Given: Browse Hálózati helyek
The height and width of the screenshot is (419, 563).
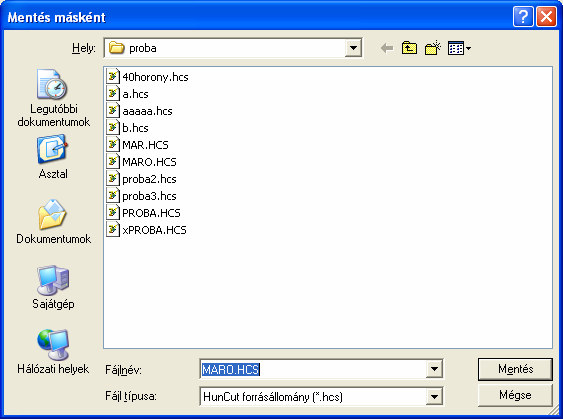Looking at the screenshot, I should click(53, 352).
